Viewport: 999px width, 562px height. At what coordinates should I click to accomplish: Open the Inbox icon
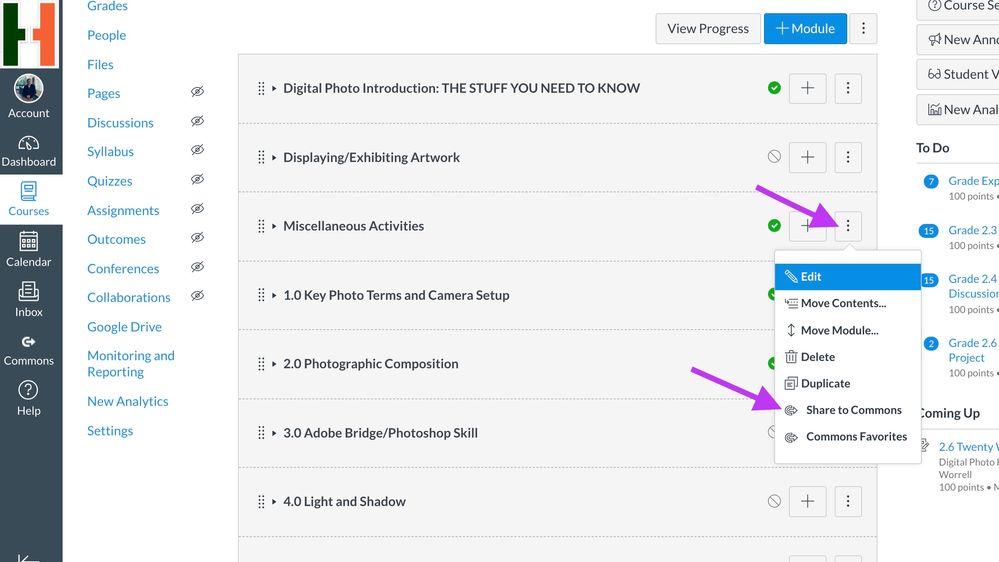28,299
